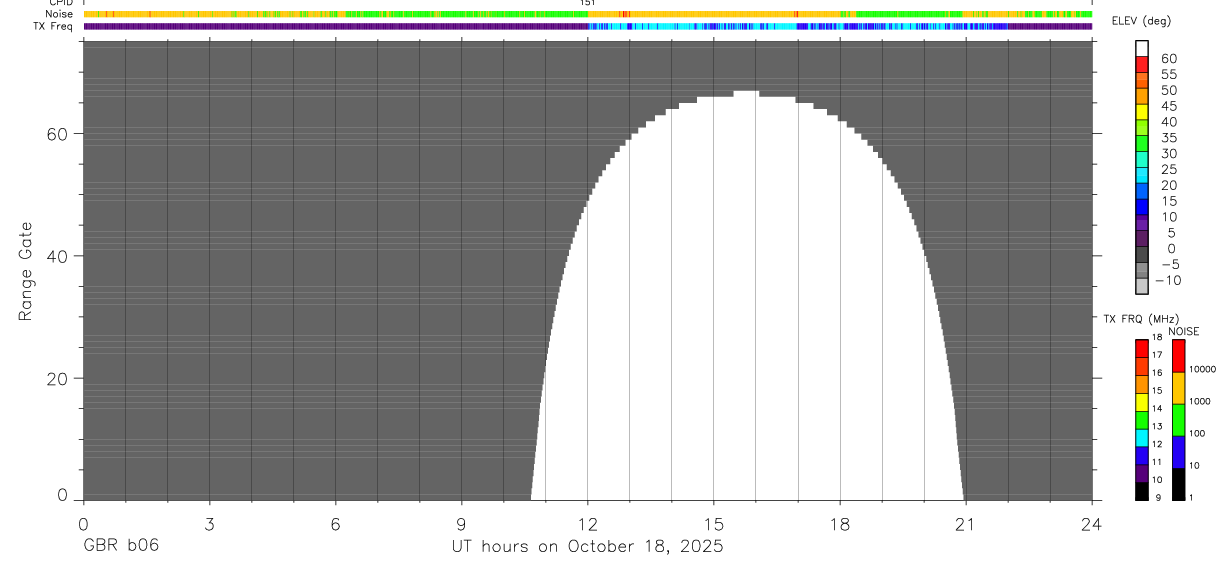Viewport: 1228px width, 567px height.
Task: Click the black segment of the TX FRQ color bar
Action: click(x=1142, y=491)
